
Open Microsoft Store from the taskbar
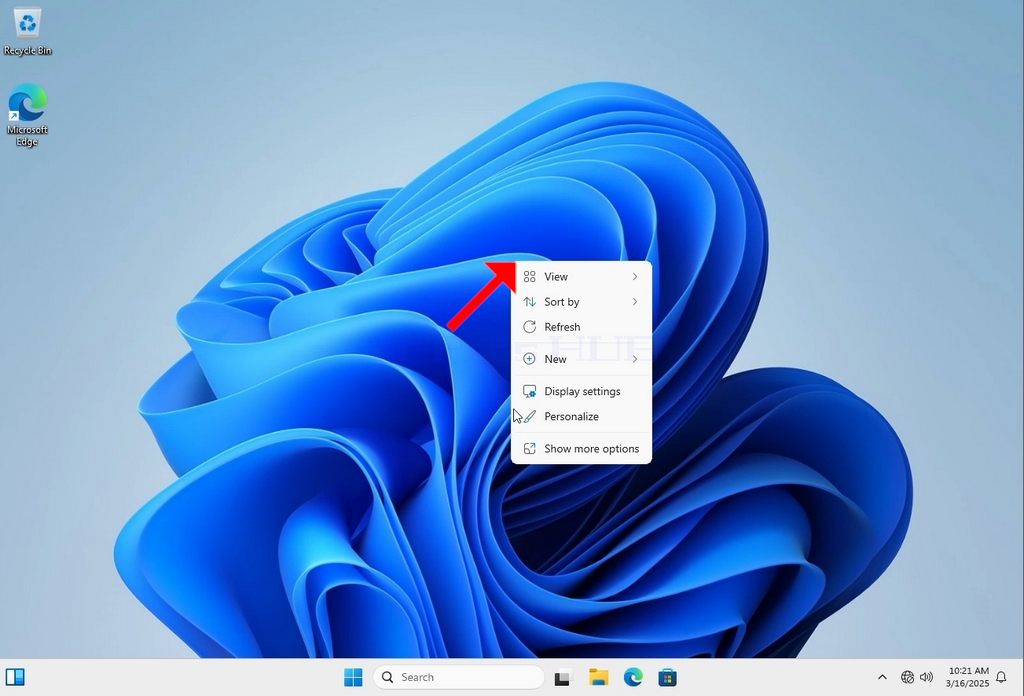click(x=667, y=677)
